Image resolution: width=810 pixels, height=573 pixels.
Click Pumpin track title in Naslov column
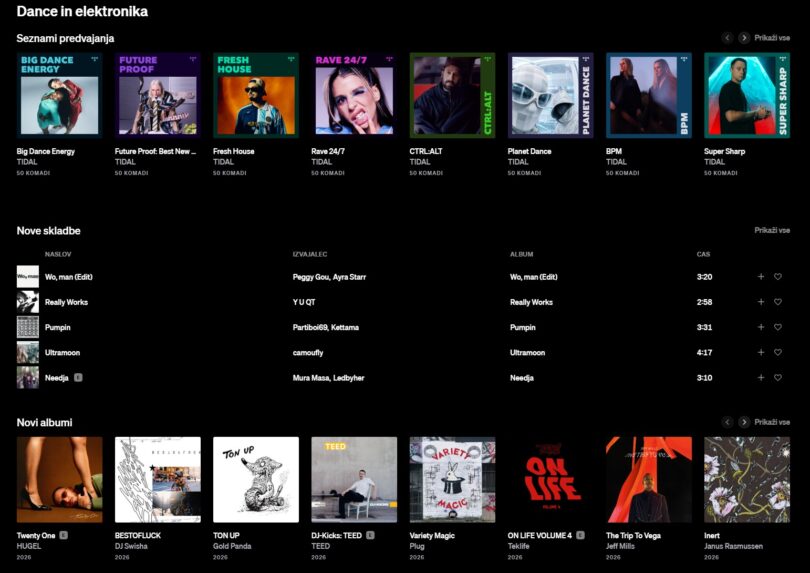click(x=57, y=327)
